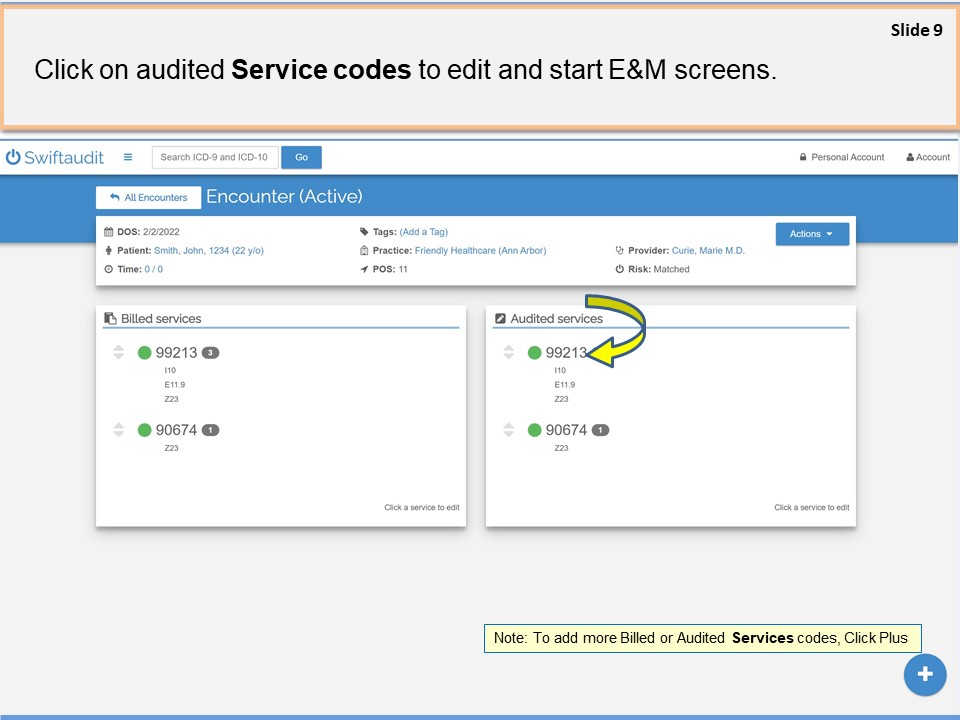The width and height of the screenshot is (960, 720).
Task: Open audited service code 99213
Action: (x=565, y=352)
